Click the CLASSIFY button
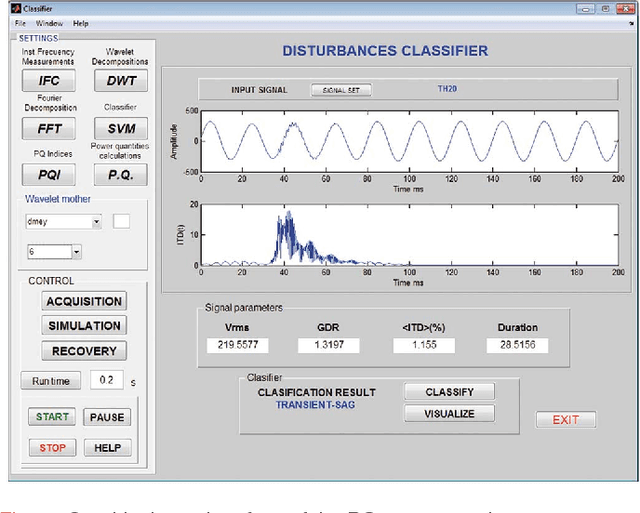Image resolution: width=640 pixels, height=513 pixels. (449, 392)
